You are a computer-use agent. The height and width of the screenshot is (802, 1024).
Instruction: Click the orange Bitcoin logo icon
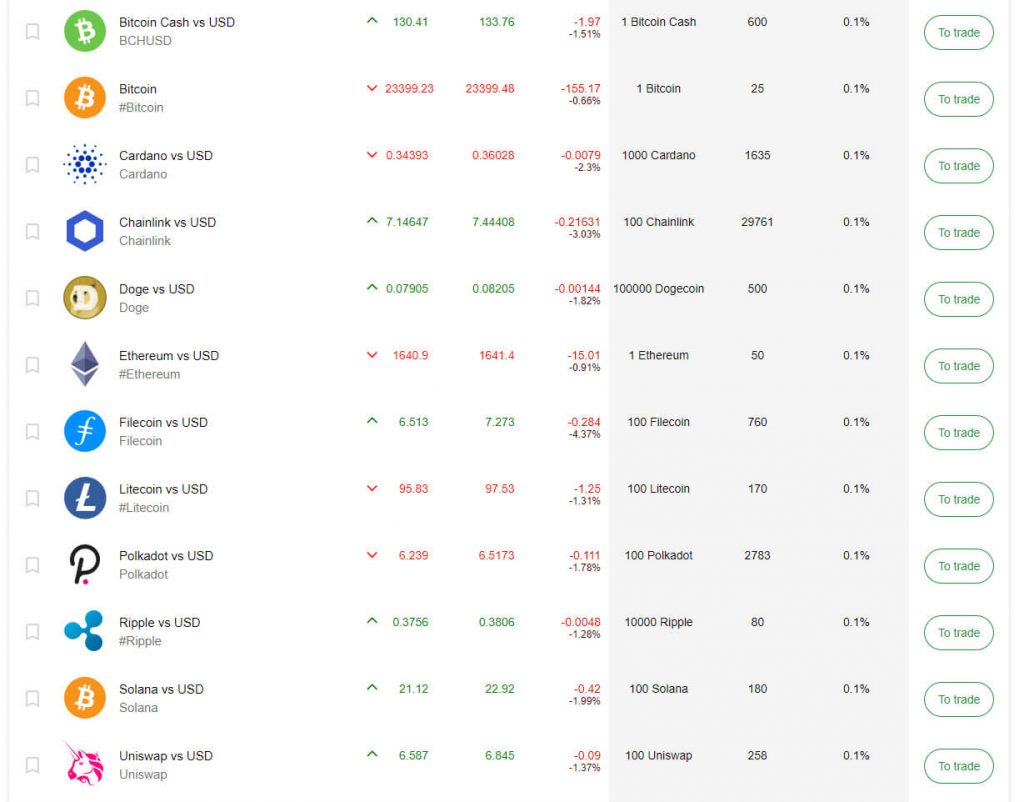pyautogui.click(x=85, y=98)
